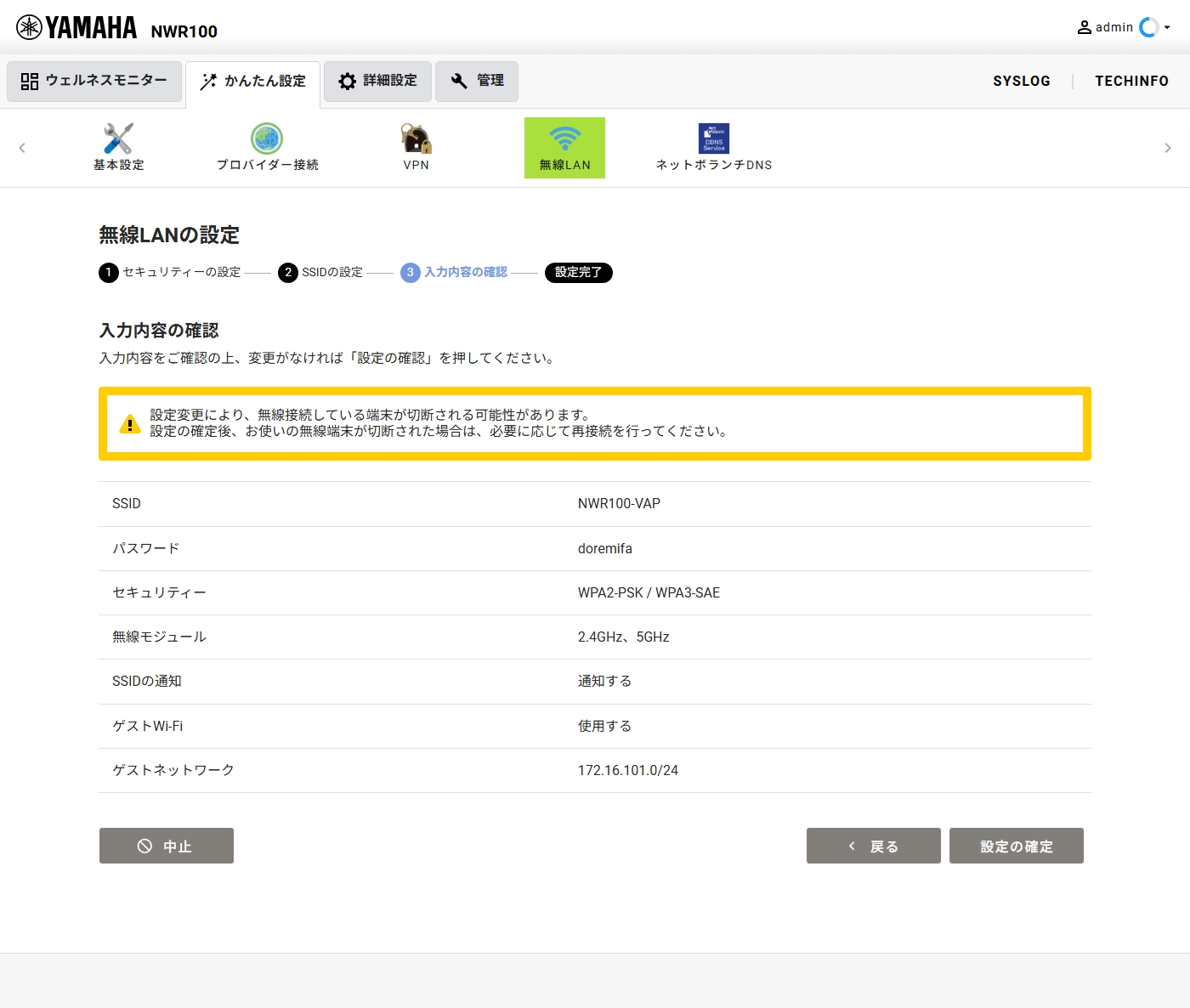
Task: Click the admin user icon
Action: click(1085, 27)
